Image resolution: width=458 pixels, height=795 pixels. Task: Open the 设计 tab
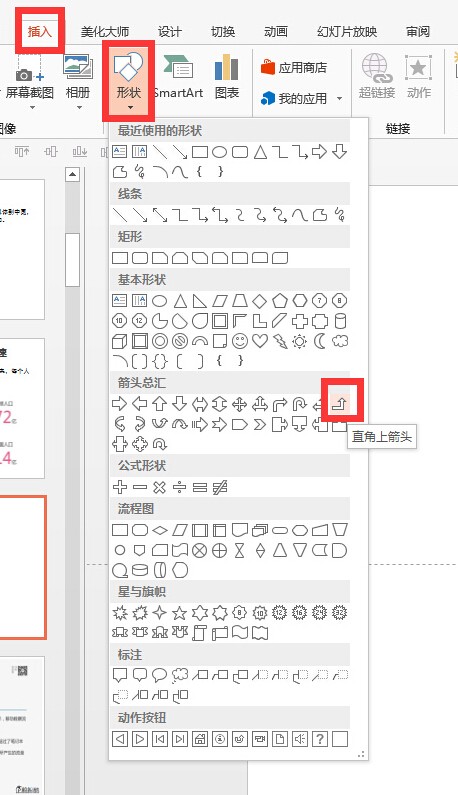coord(169,31)
